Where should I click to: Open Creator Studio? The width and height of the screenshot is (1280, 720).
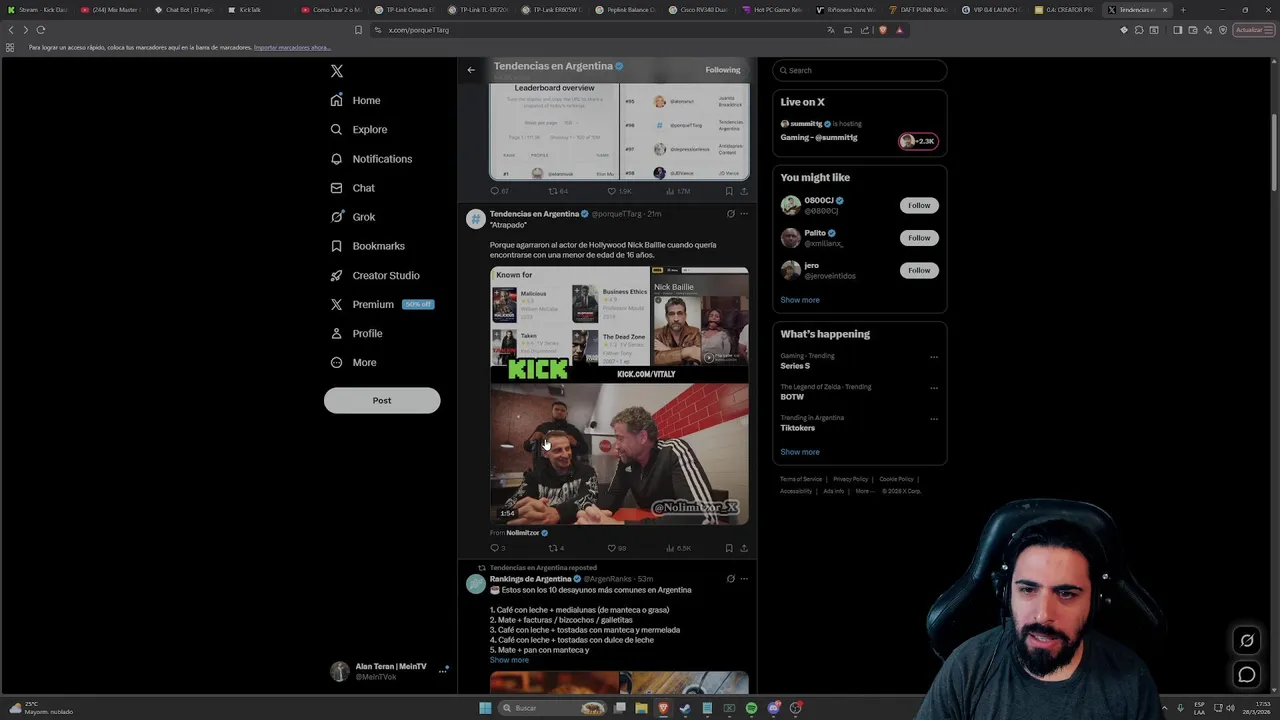point(375,275)
